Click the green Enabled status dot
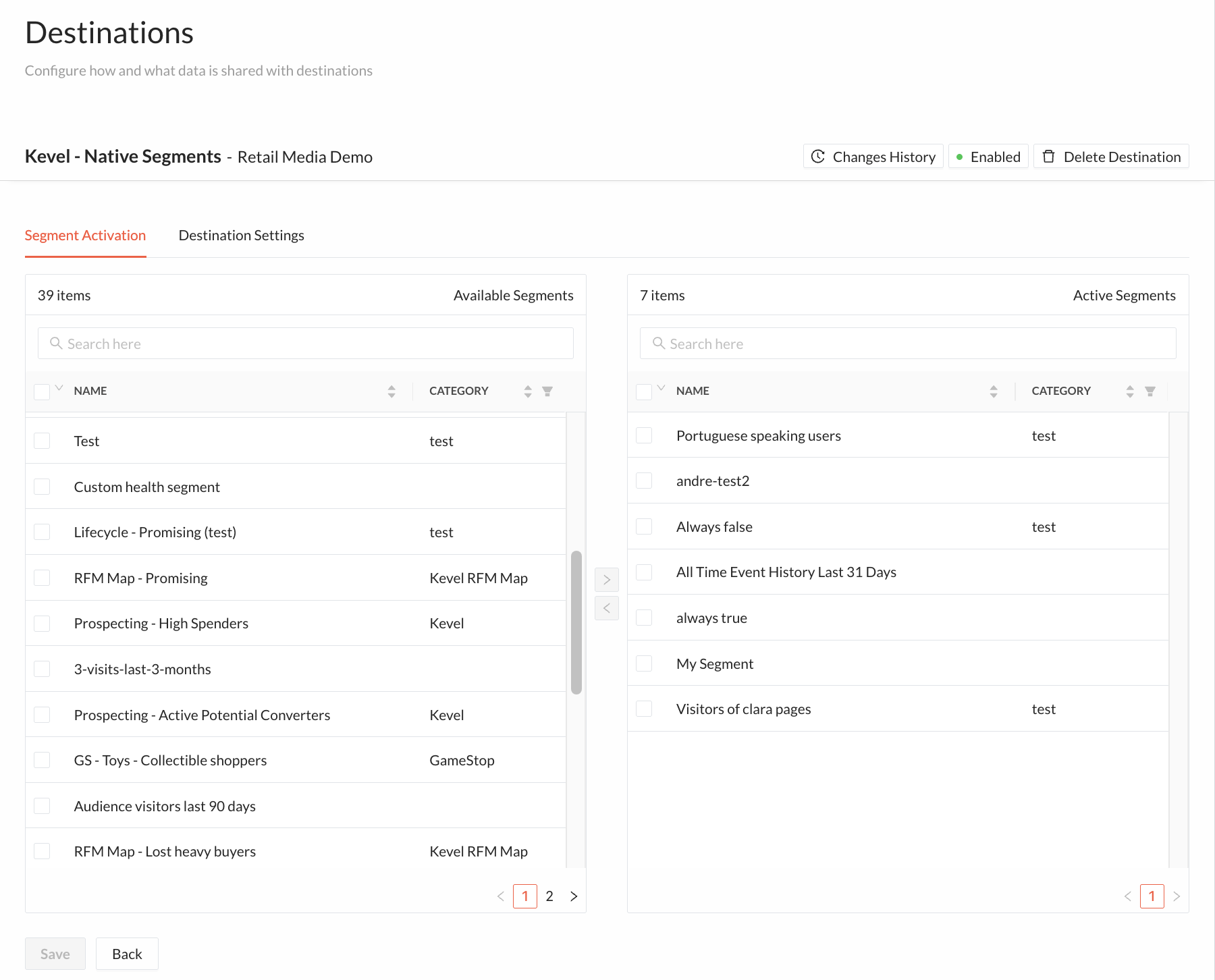This screenshot has width=1215, height=980. point(959,157)
